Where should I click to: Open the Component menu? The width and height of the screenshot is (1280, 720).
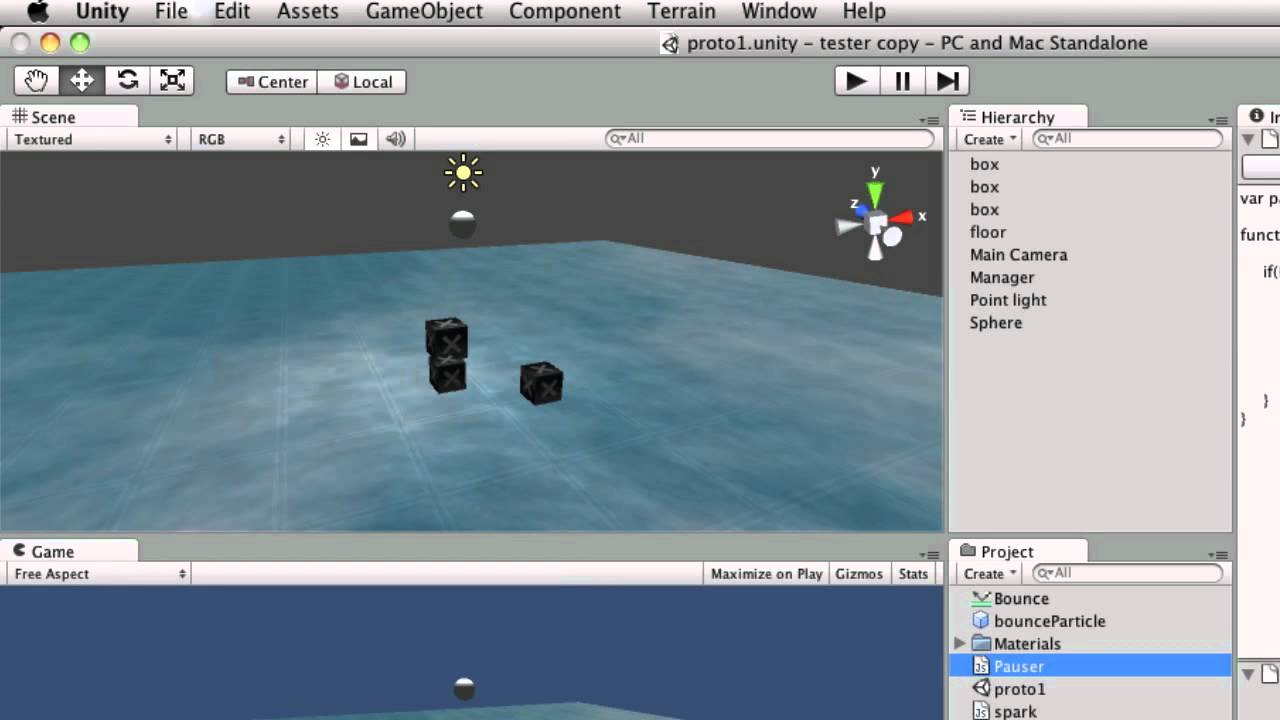coord(565,12)
